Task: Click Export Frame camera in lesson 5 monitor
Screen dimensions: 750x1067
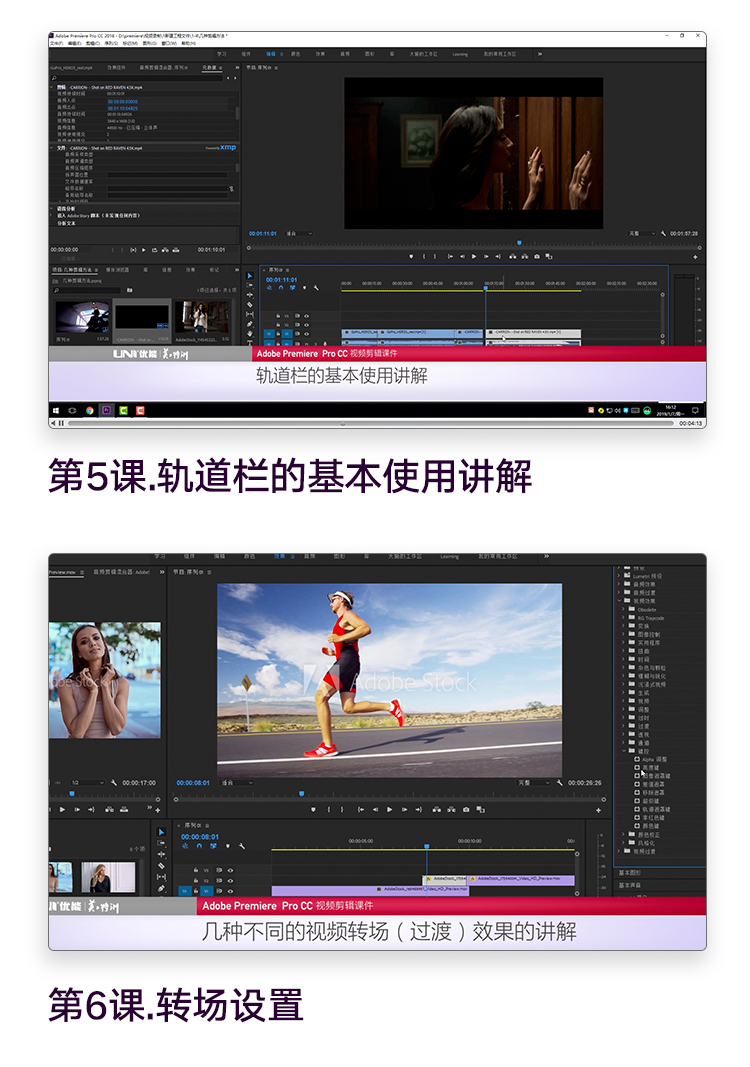Action: [537, 257]
